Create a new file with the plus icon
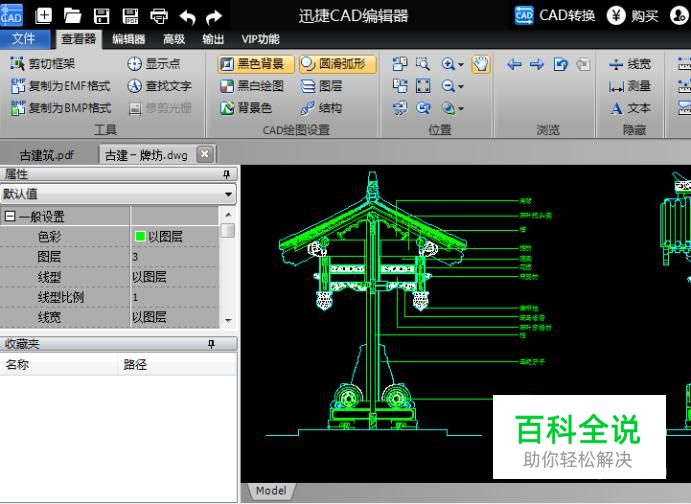The height and width of the screenshot is (504, 691). [x=43, y=16]
